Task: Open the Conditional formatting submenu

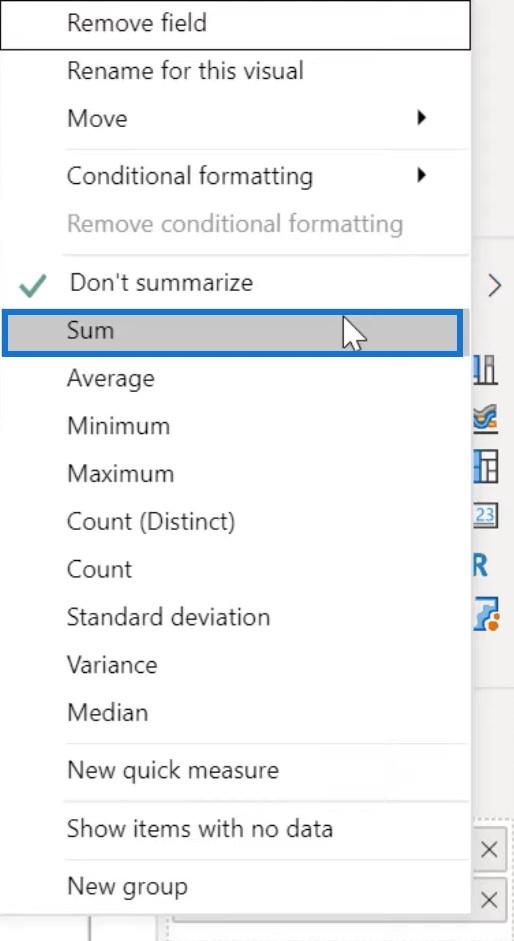Action: coord(235,176)
